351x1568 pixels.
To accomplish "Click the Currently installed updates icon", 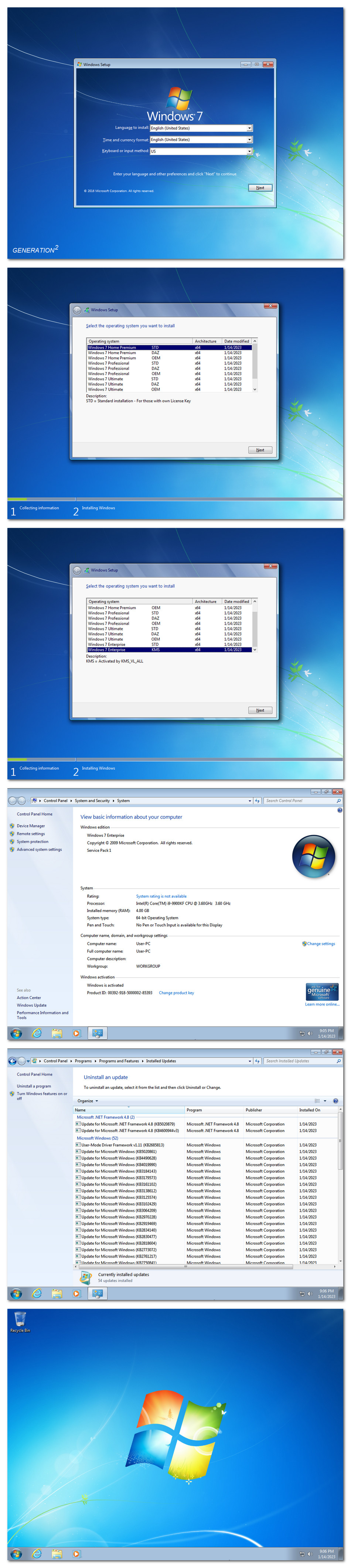I will tap(86, 1279).
